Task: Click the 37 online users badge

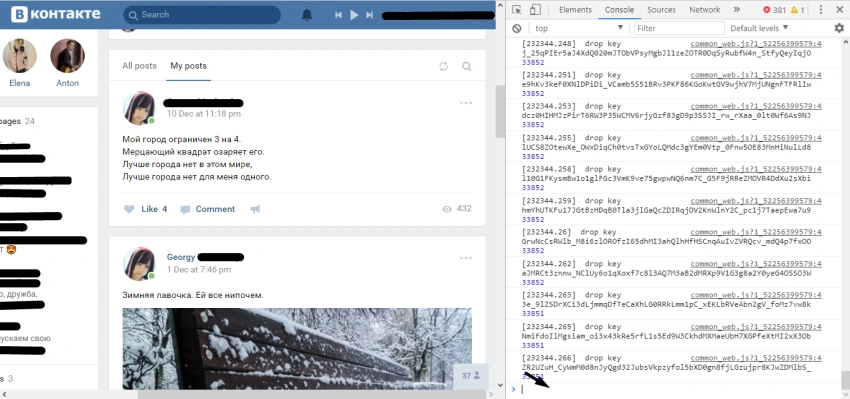Action: (x=471, y=376)
